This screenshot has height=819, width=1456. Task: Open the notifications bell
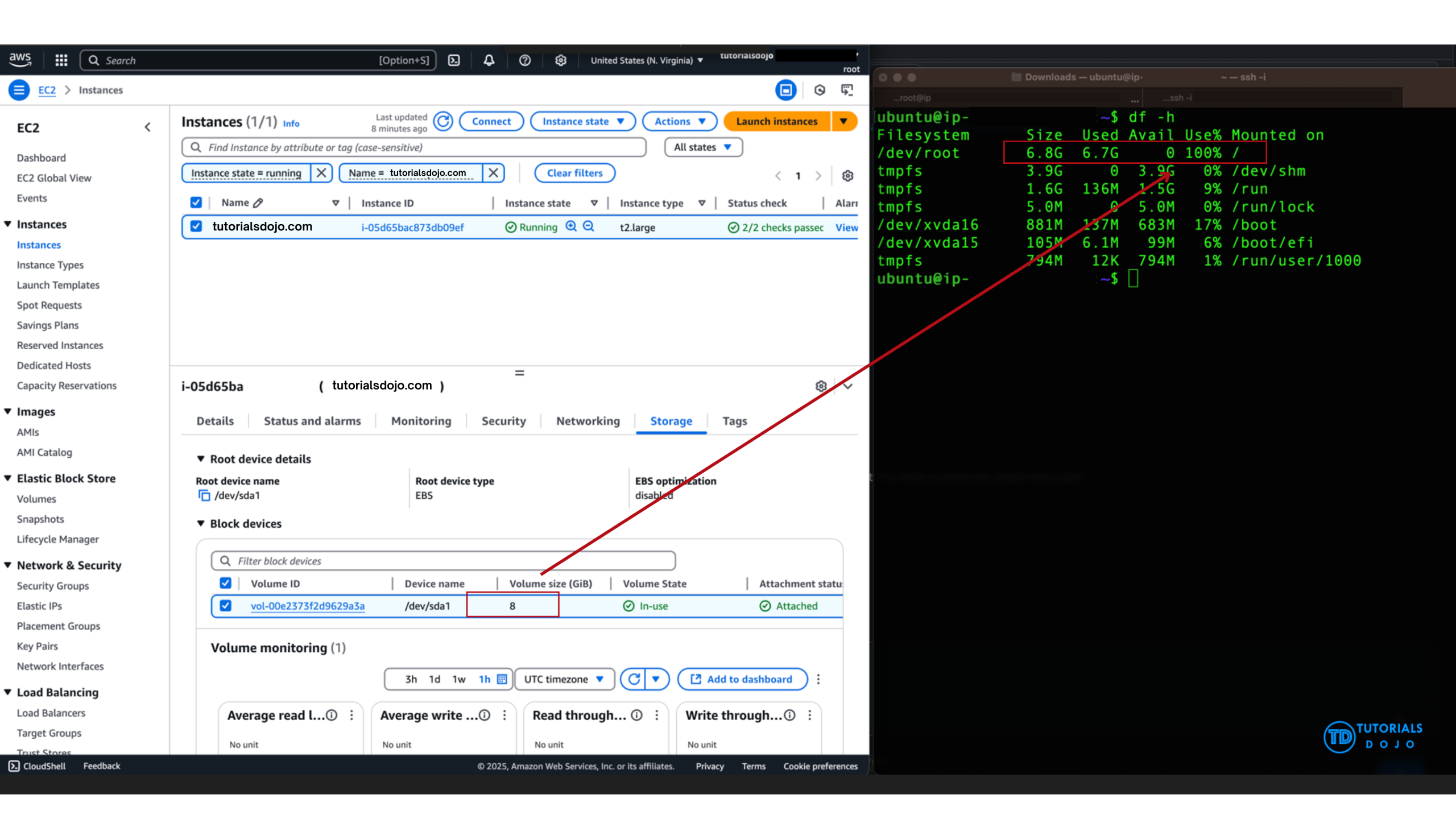pyautogui.click(x=489, y=60)
